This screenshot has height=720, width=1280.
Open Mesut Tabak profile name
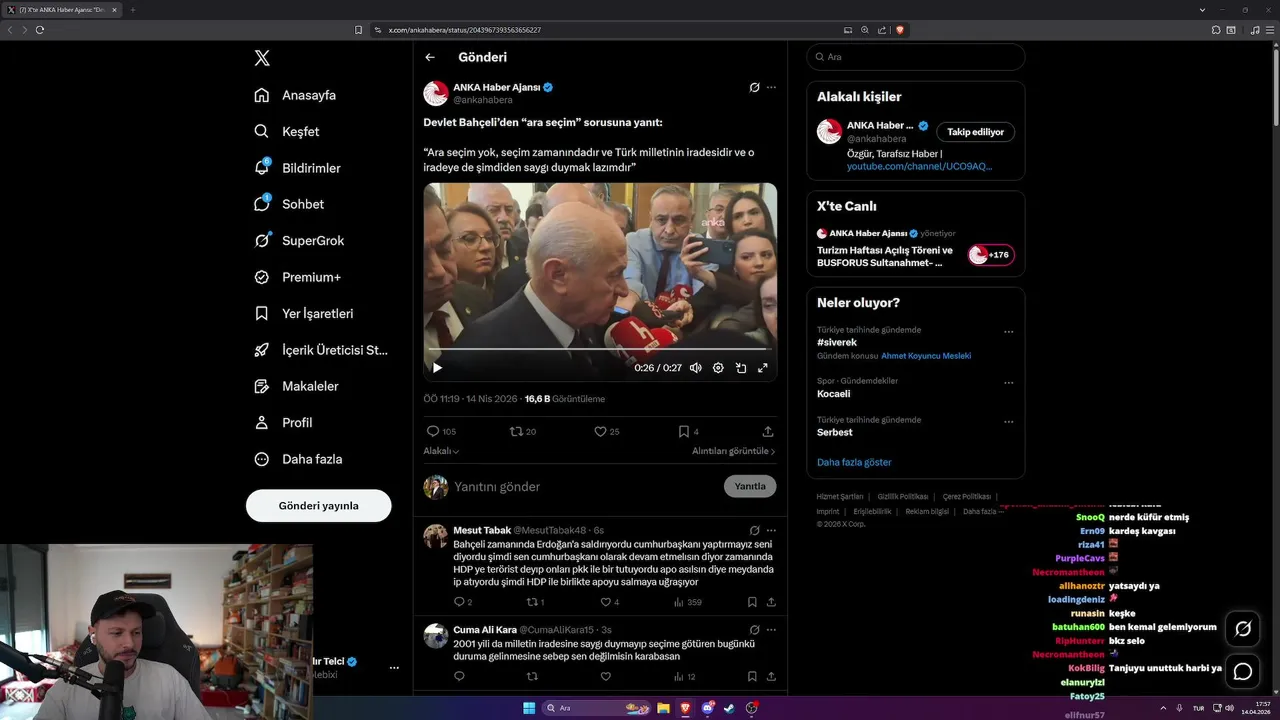tap(482, 530)
